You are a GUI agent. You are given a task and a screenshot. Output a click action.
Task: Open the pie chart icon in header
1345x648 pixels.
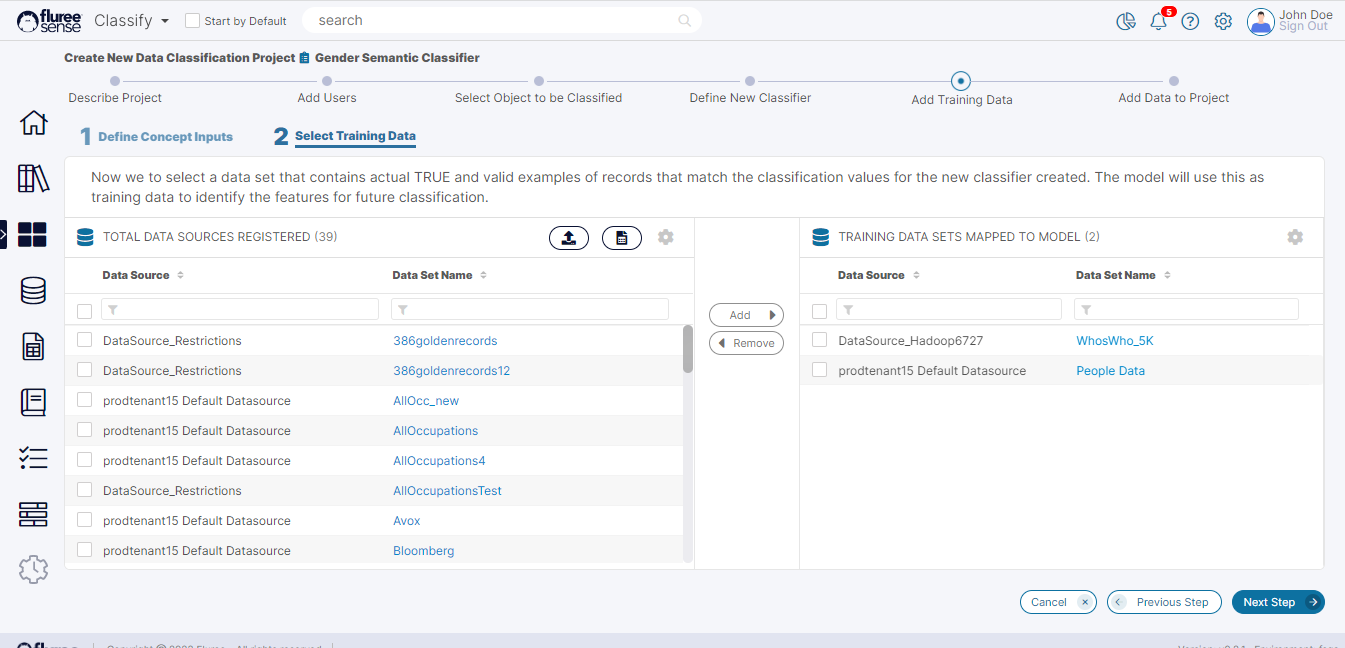[1126, 21]
